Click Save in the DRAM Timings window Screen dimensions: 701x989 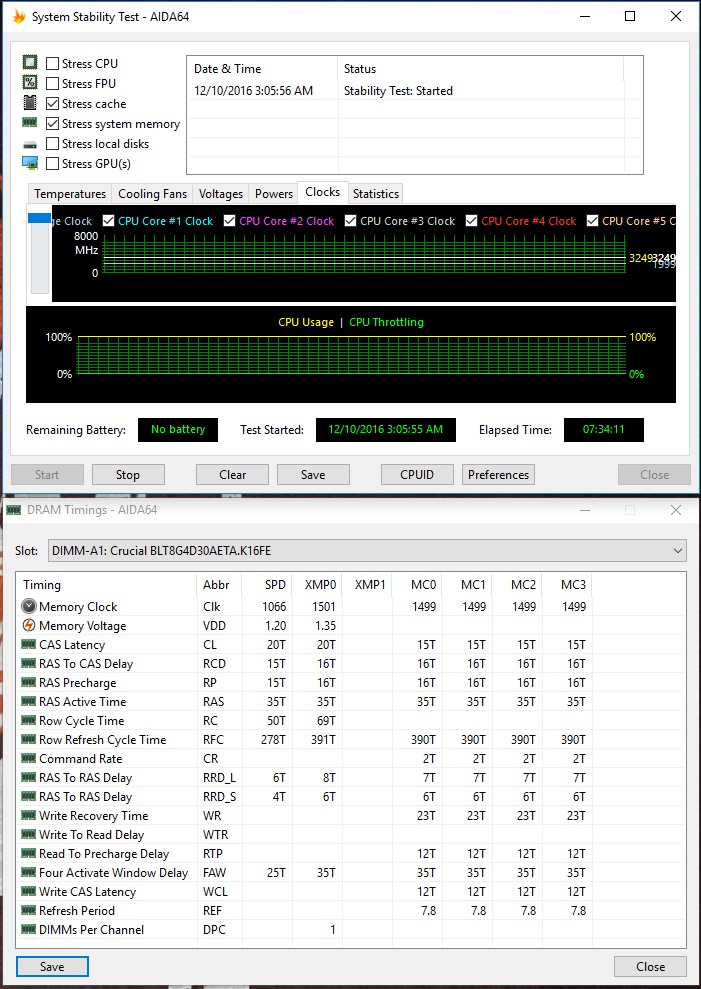52,966
